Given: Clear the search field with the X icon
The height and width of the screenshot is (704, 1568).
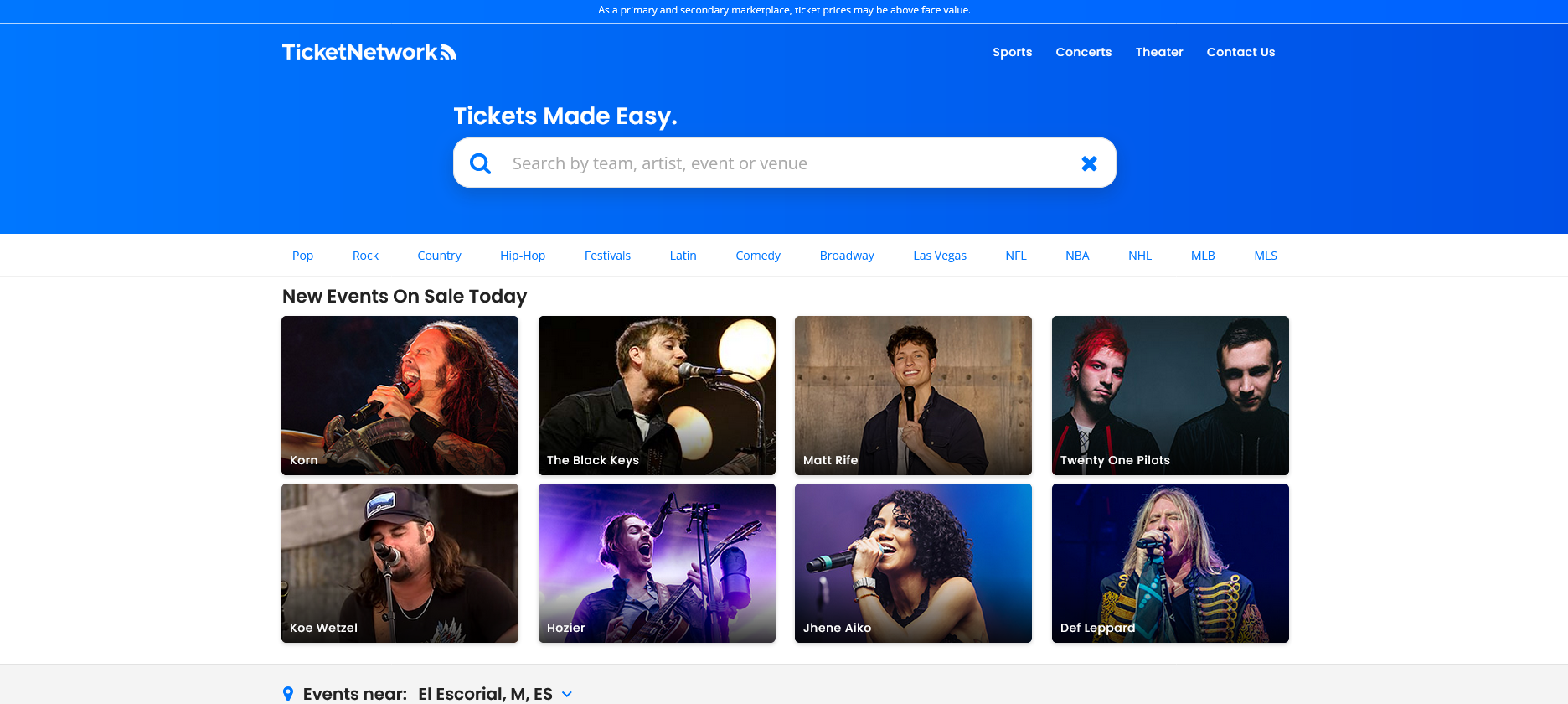Looking at the screenshot, I should pyautogui.click(x=1089, y=163).
